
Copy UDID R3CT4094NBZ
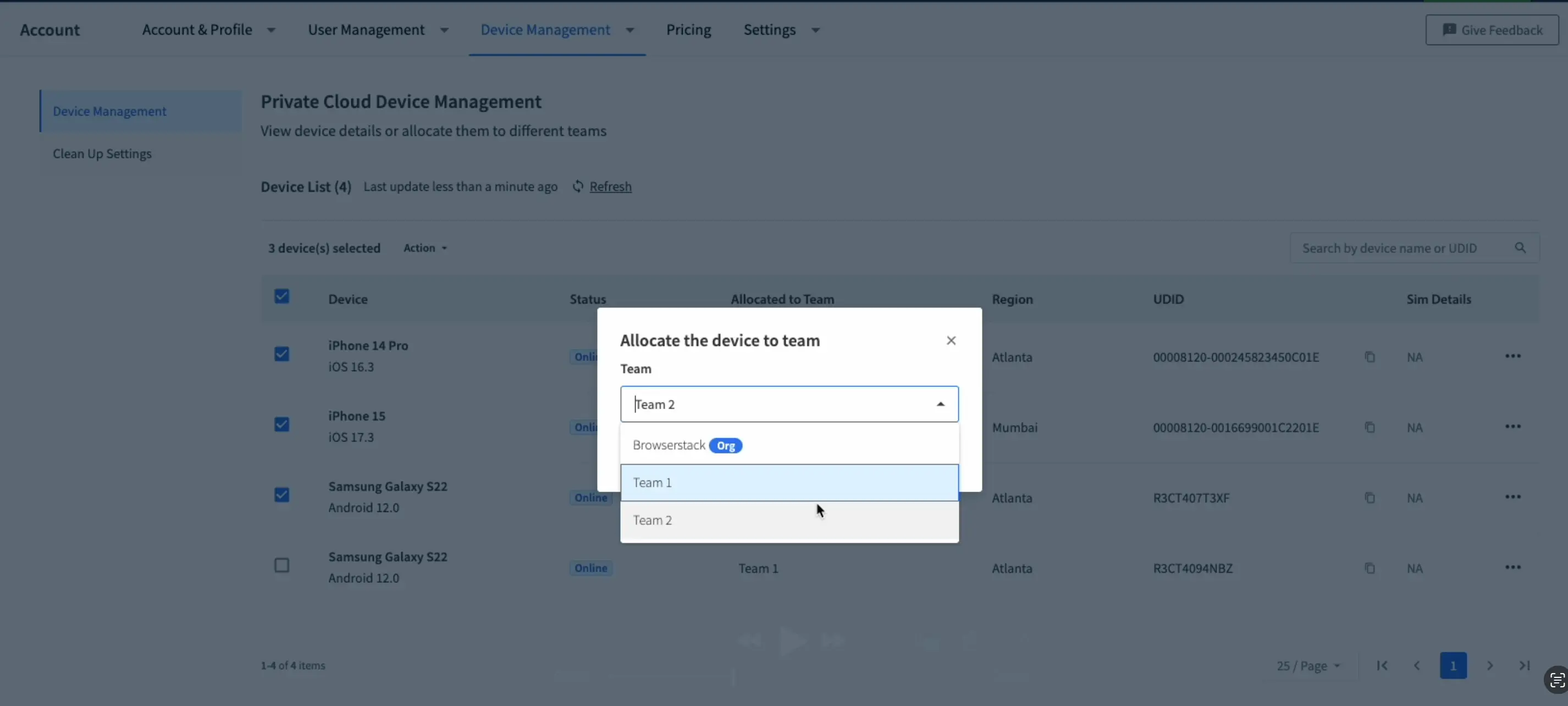(1370, 569)
